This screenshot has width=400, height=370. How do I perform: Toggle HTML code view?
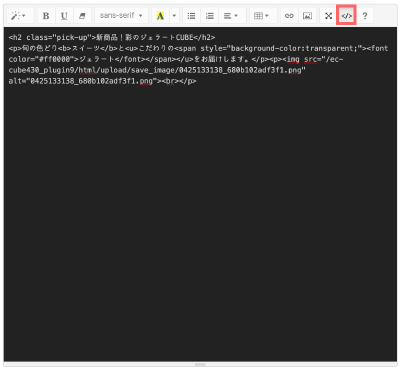click(x=347, y=16)
